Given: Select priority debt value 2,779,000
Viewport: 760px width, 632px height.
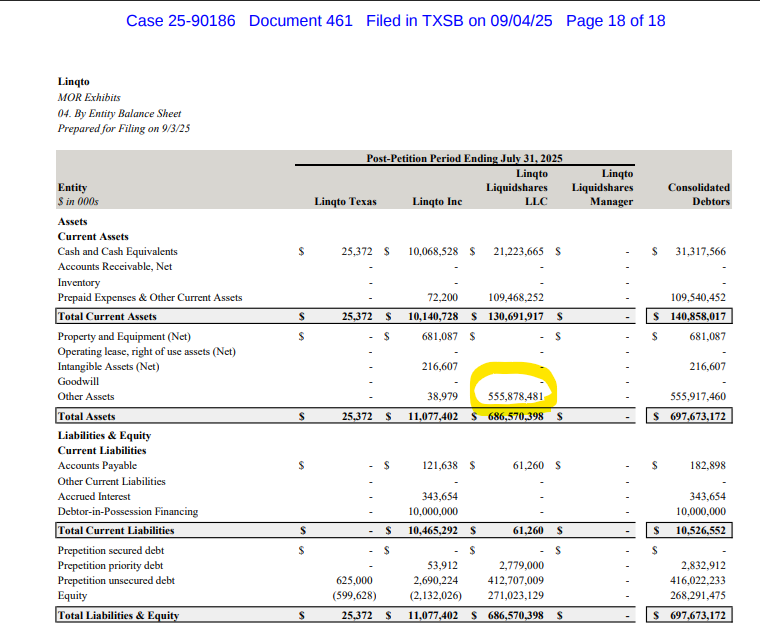Looking at the screenshot, I should point(521,566).
